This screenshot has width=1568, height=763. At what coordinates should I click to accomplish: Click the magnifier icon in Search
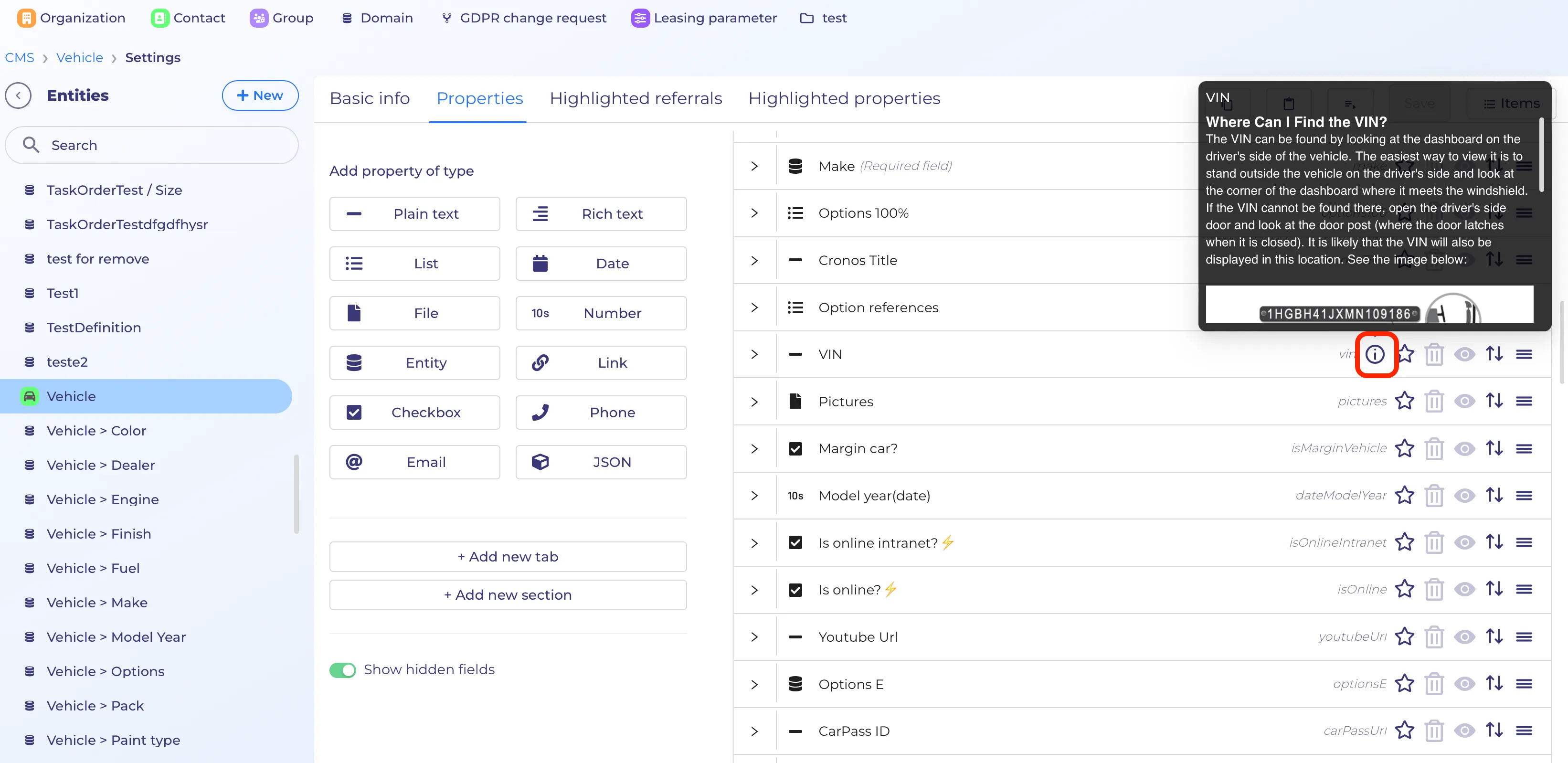31,145
